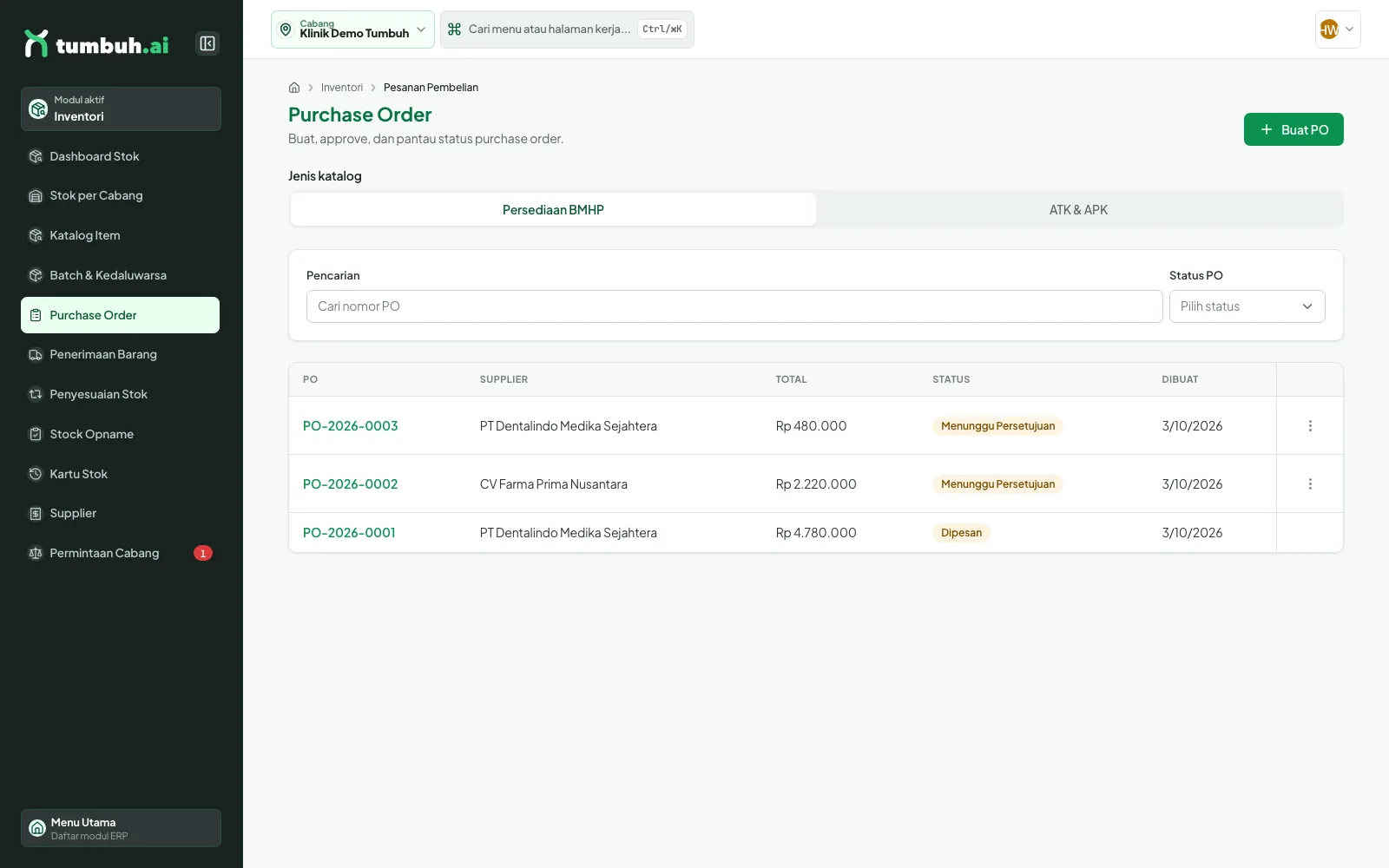The width and height of the screenshot is (1389, 868).
Task: Switch to the ATK & APK tab
Action: [x=1078, y=210]
